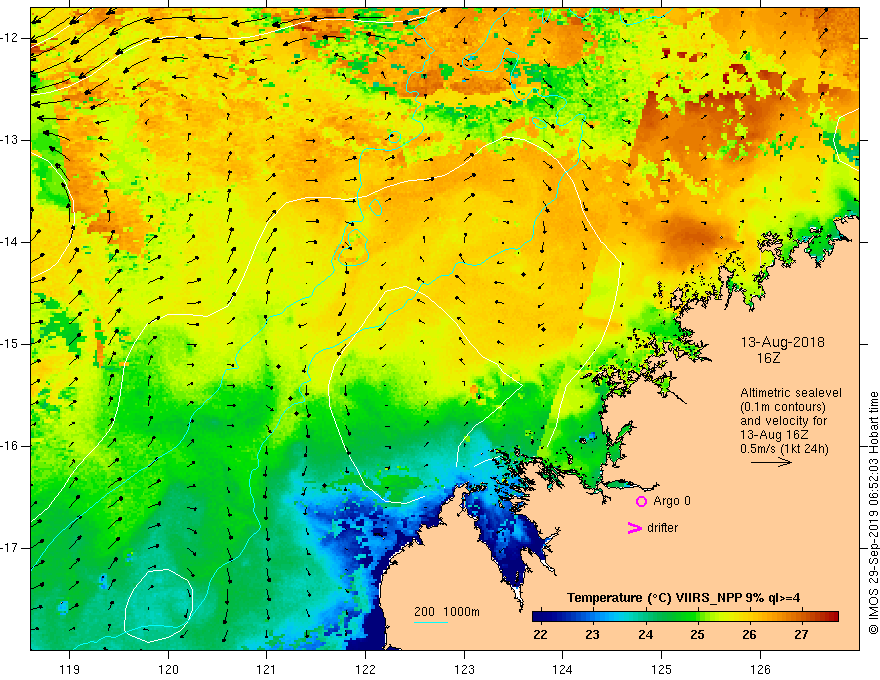Viewport: 880px width, 680px height.
Task: Click the magenta Argo circle marker
Action: click(641, 501)
